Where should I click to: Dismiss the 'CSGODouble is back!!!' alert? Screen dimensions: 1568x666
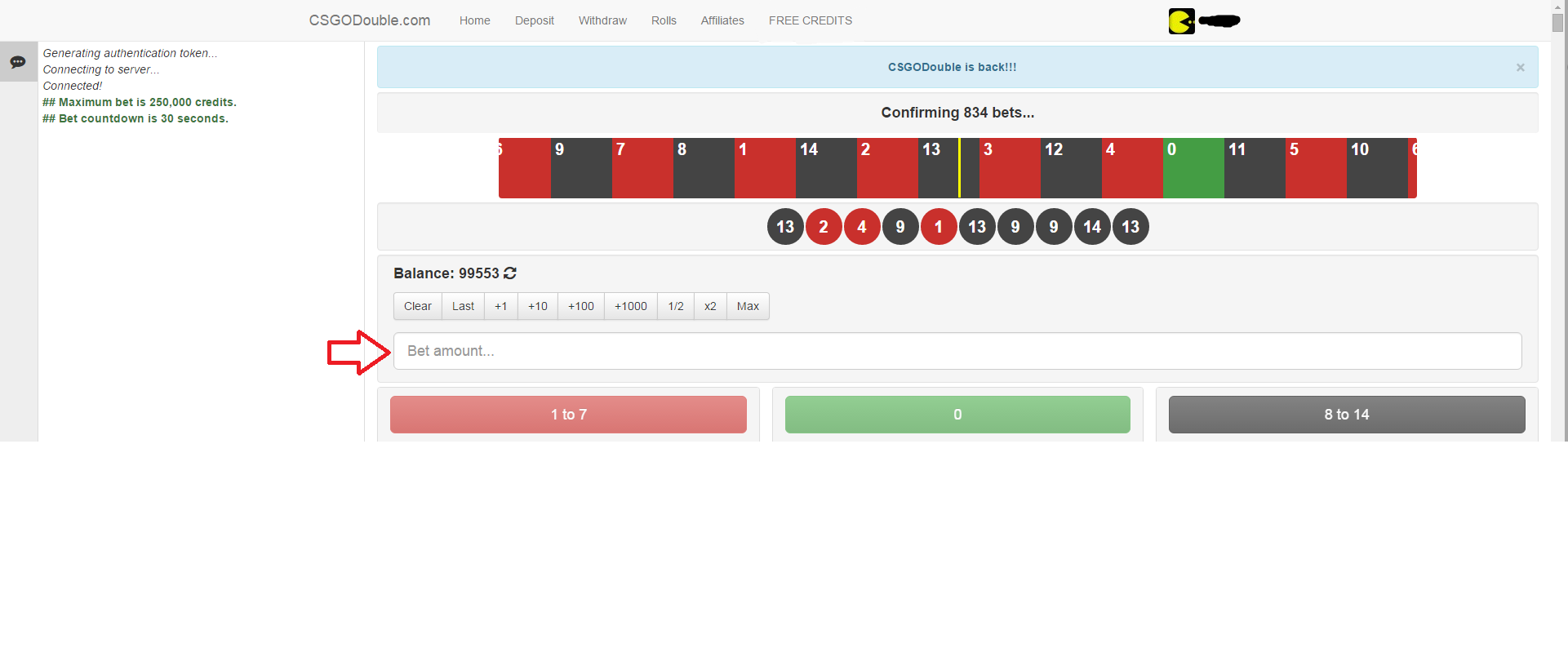1520,68
